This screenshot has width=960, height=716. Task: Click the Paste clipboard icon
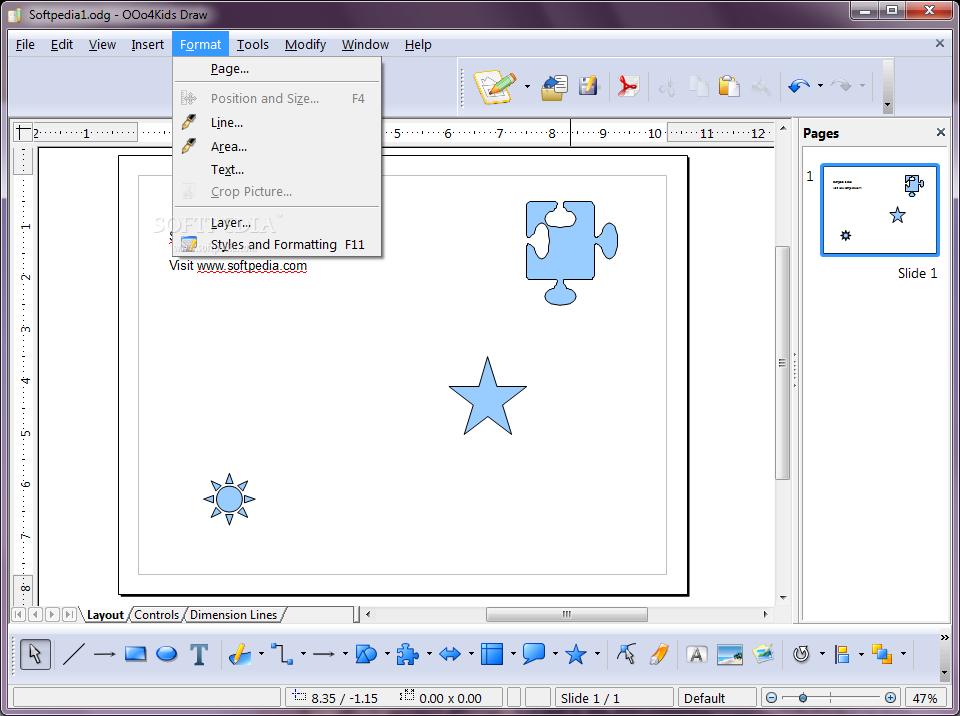(x=729, y=86)
